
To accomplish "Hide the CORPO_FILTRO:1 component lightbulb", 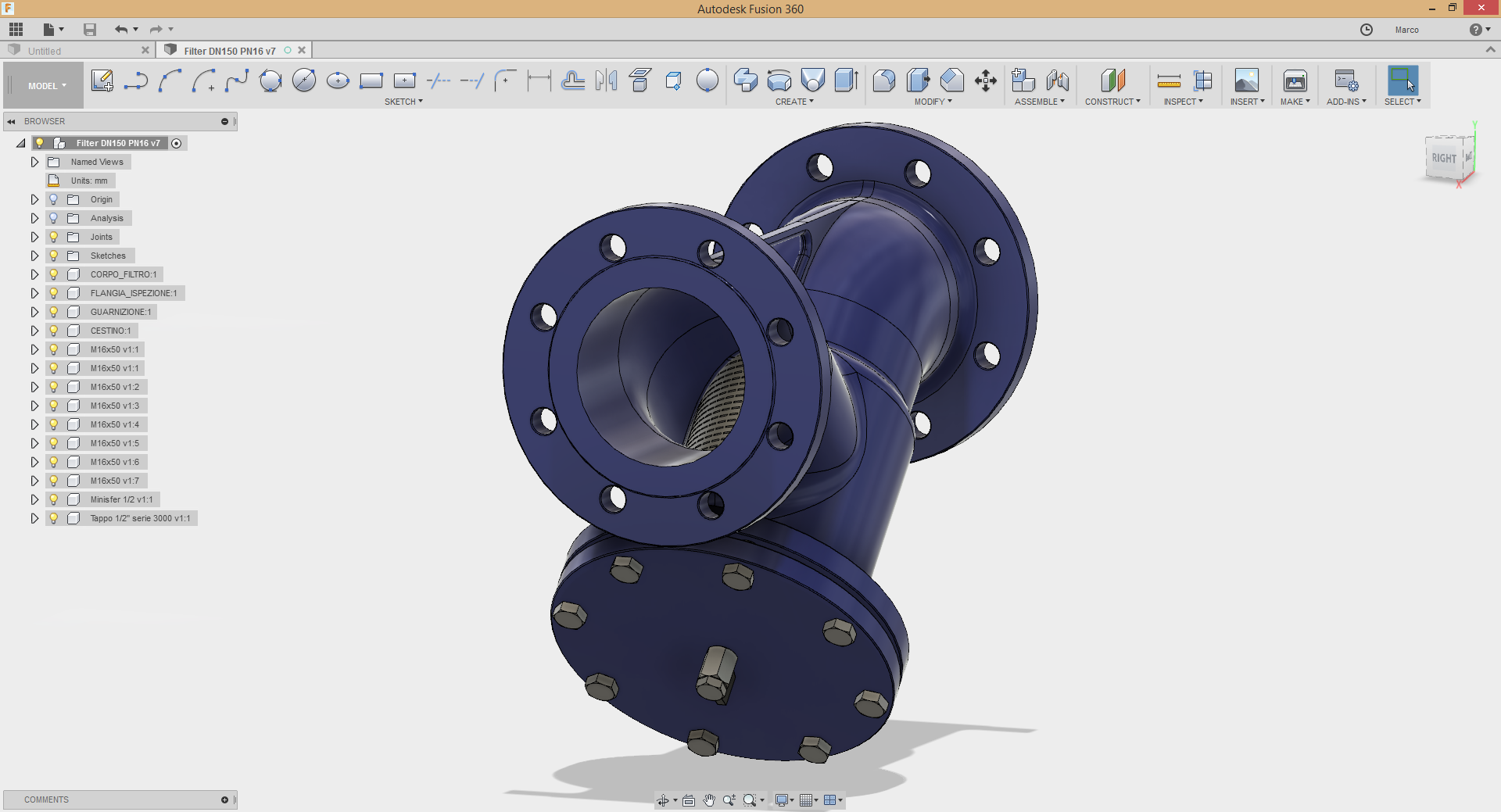I will point(54,274).
